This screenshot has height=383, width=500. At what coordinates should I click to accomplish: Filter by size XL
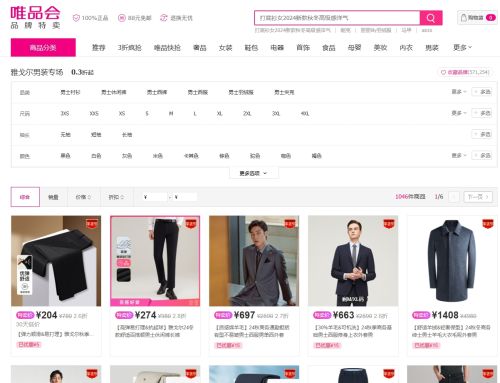click(219, 114)
